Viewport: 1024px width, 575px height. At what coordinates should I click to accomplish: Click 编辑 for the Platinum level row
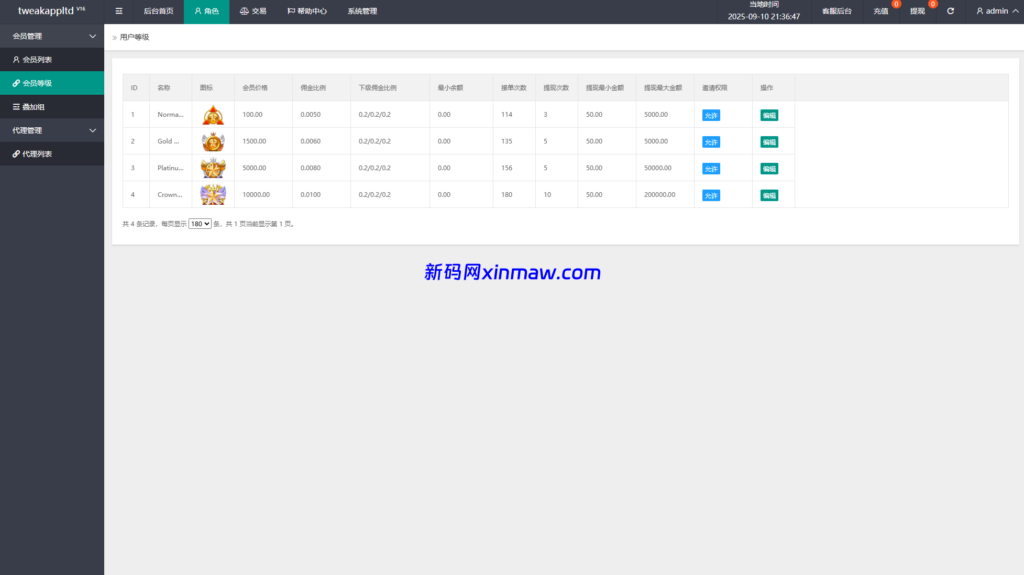point(769,169)
